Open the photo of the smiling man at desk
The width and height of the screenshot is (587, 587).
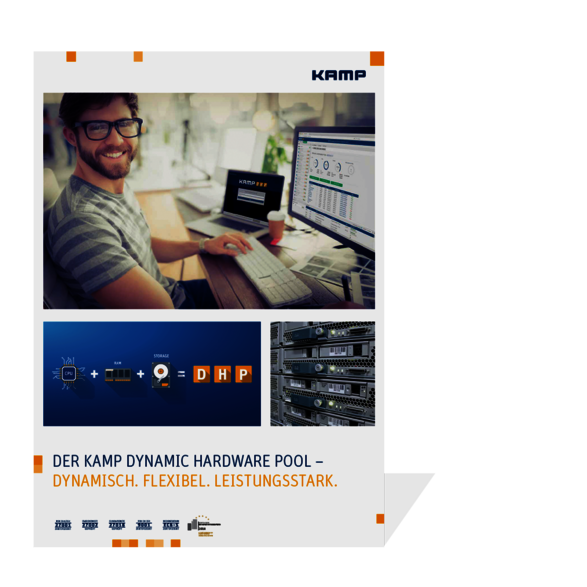coord(209,201)
